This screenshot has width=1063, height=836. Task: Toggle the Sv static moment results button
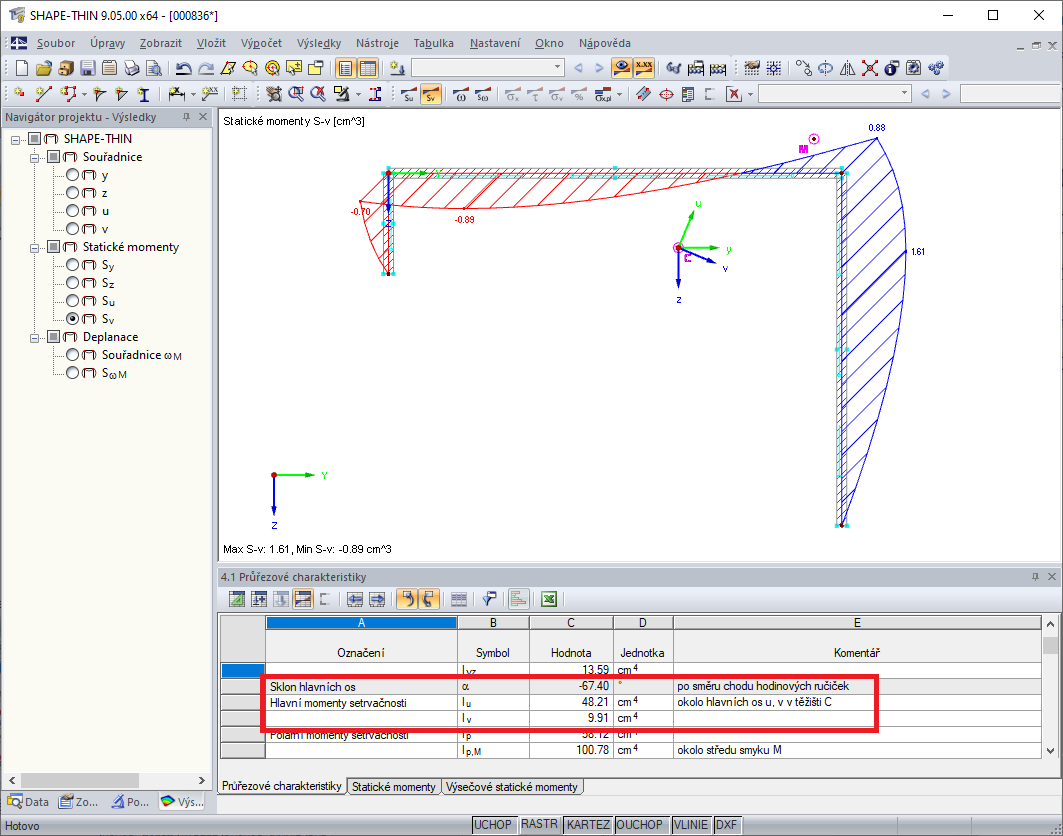431,94
